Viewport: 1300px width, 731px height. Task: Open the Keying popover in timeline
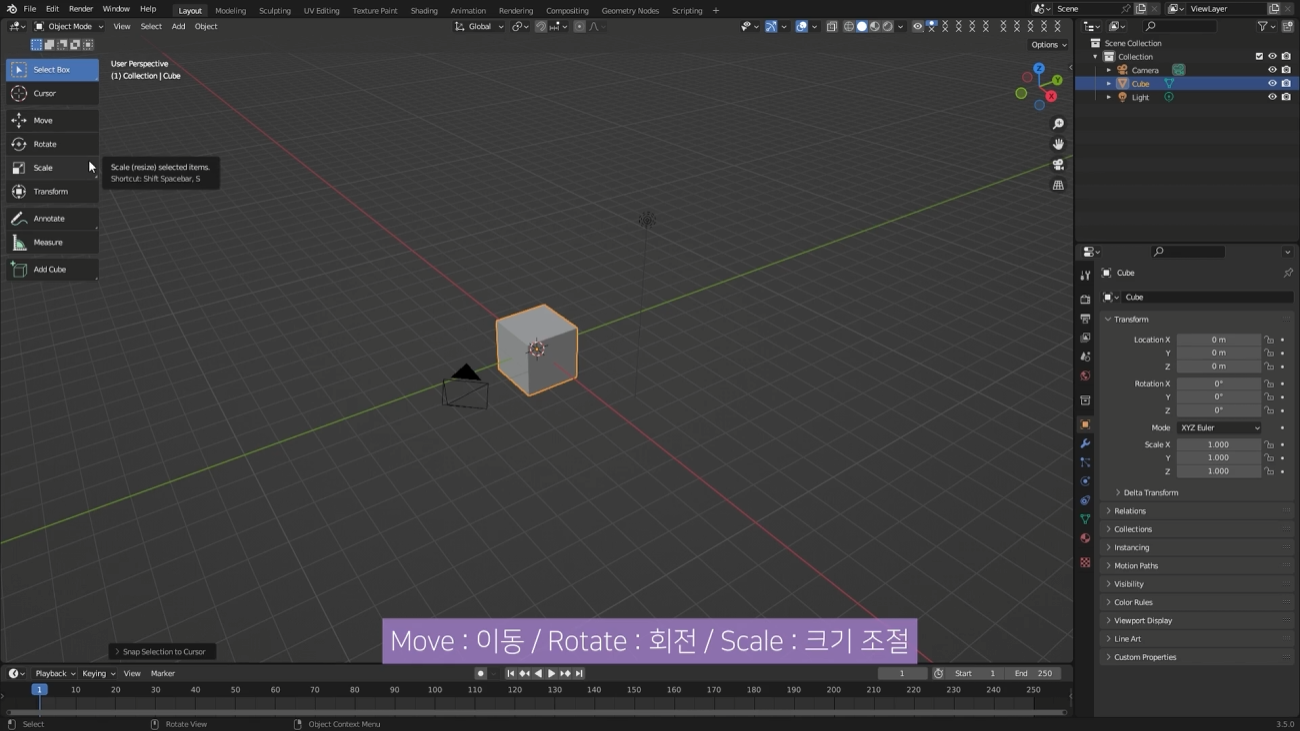pos(98,674)
